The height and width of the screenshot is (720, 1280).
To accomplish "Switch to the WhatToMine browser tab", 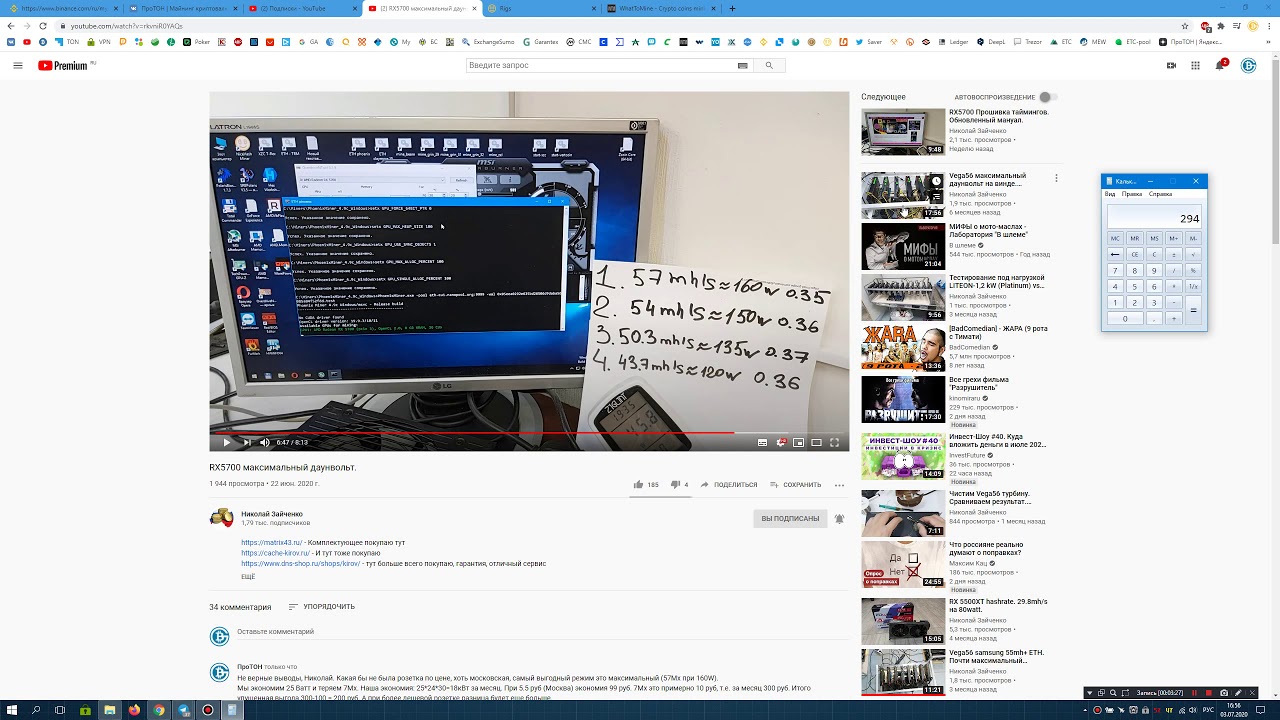I will [660, 8].
